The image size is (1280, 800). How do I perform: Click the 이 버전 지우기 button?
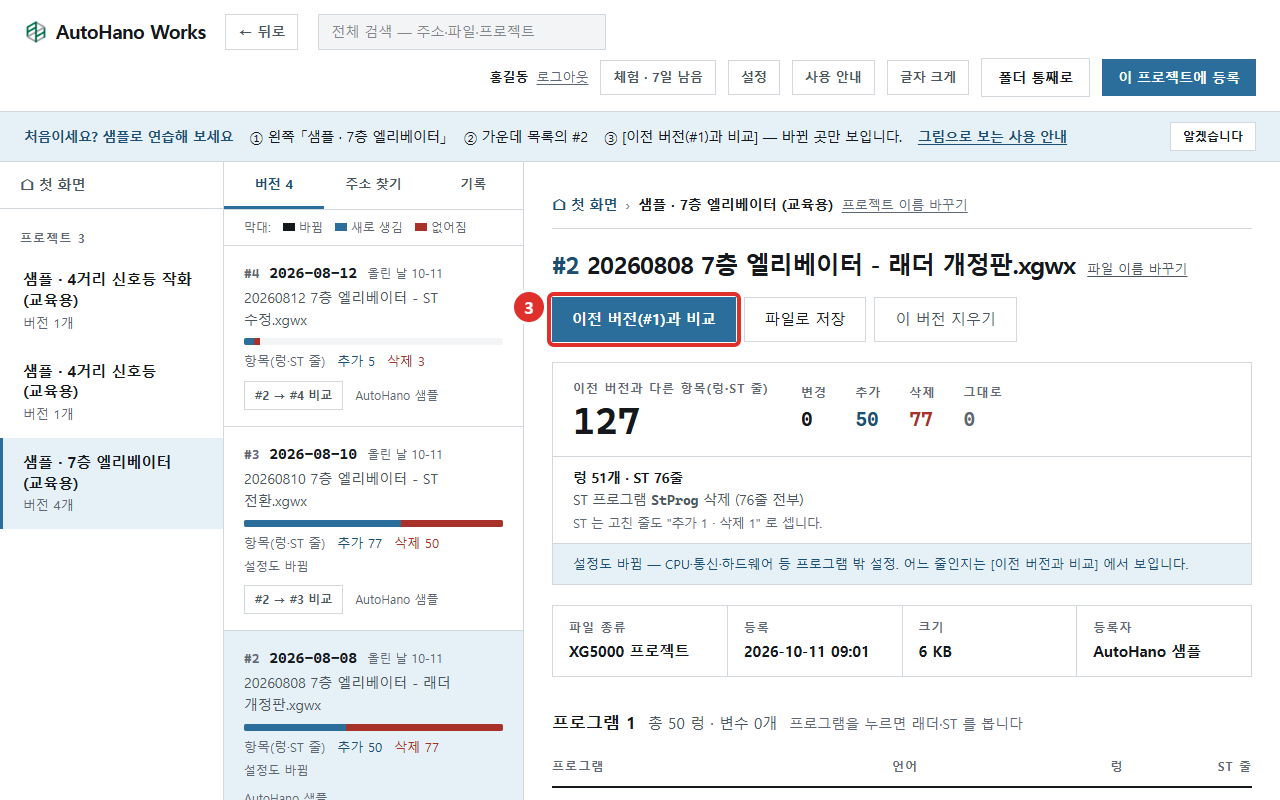coord(945,319)
